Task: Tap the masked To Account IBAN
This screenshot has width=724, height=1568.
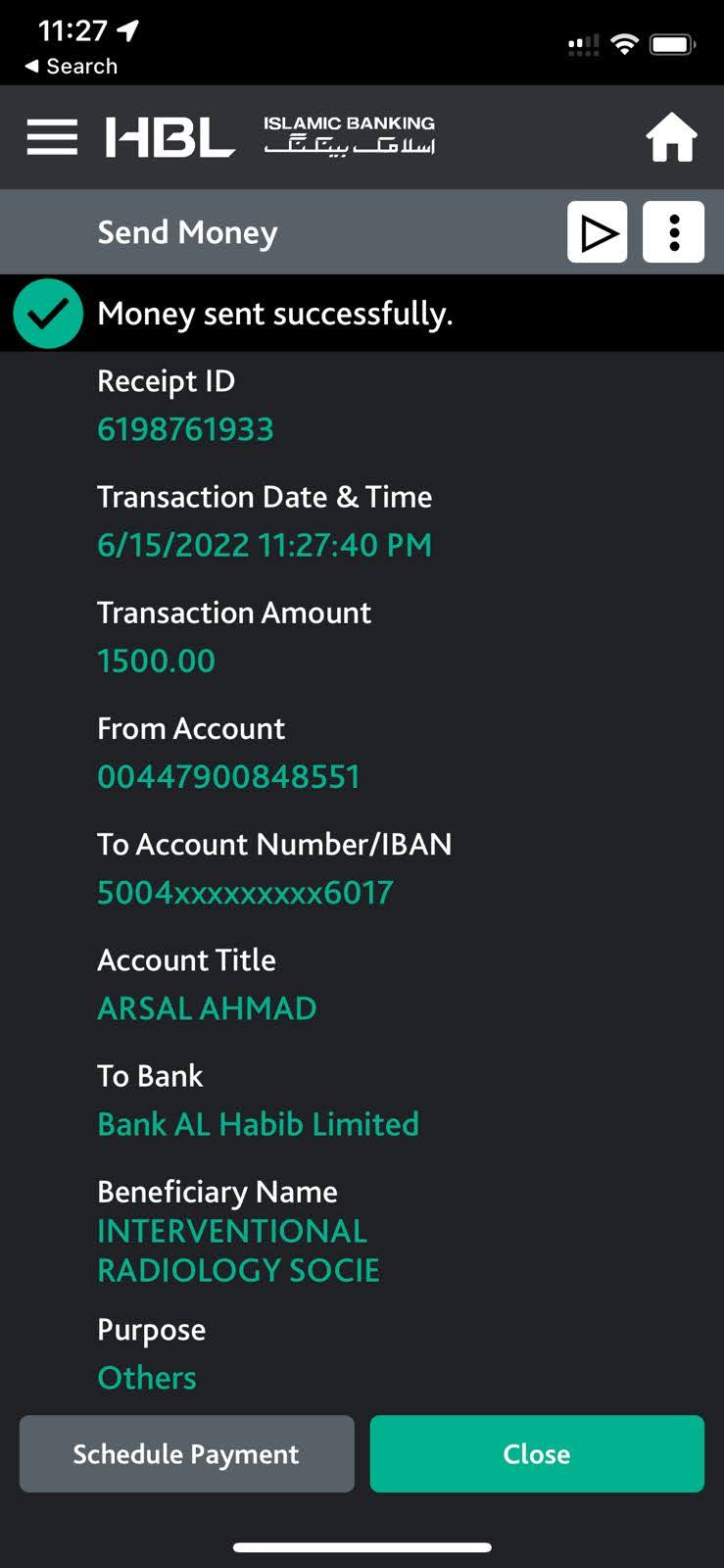Action: (x=245, y=892)
